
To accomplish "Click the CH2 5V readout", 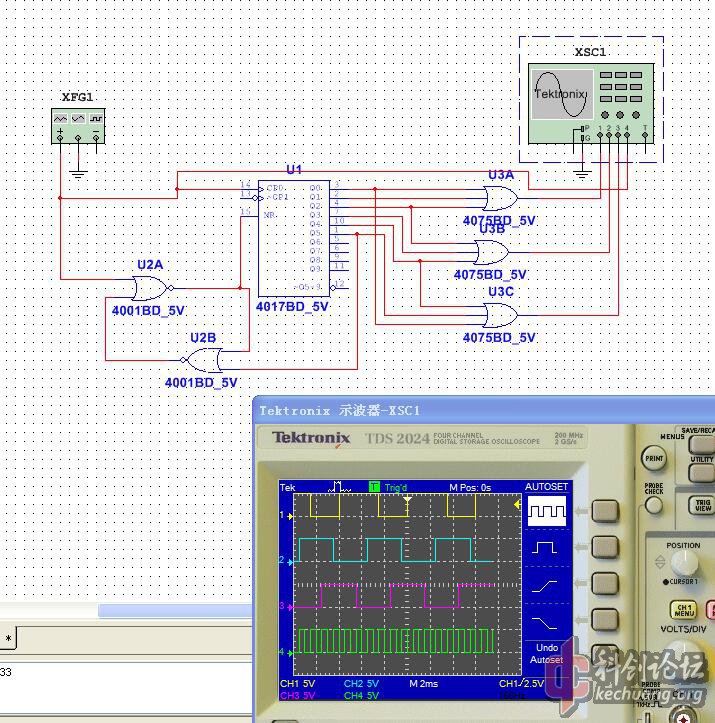I will coord(361,683).
